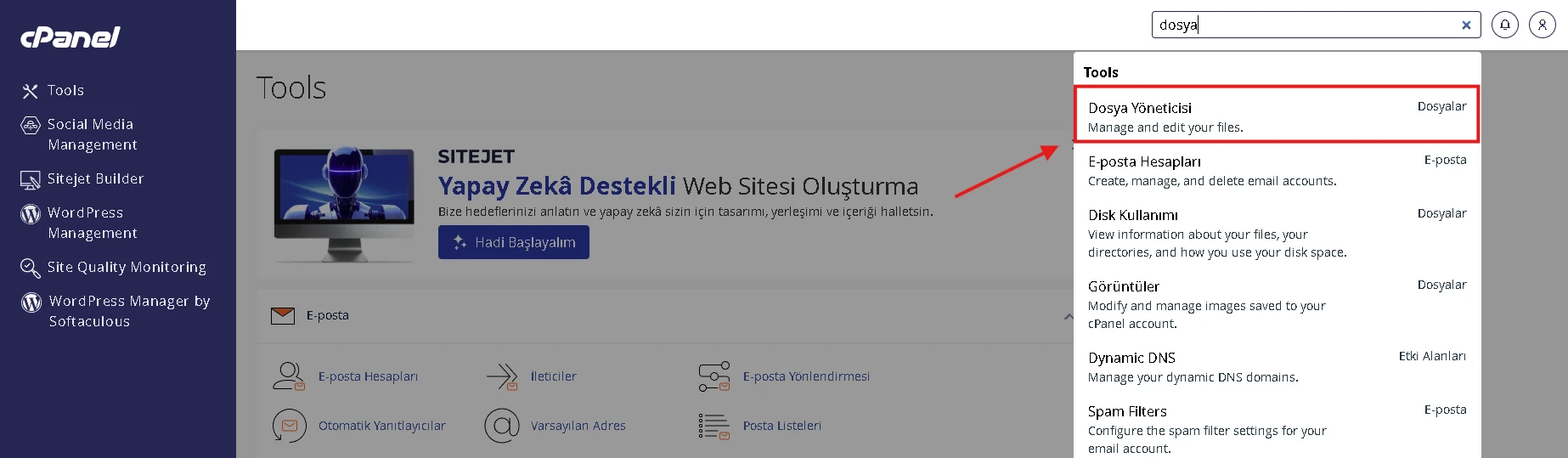Click the İleticiler arrow icon
The width and height of the screenshot is (1568, 458).
pos(502,376)
